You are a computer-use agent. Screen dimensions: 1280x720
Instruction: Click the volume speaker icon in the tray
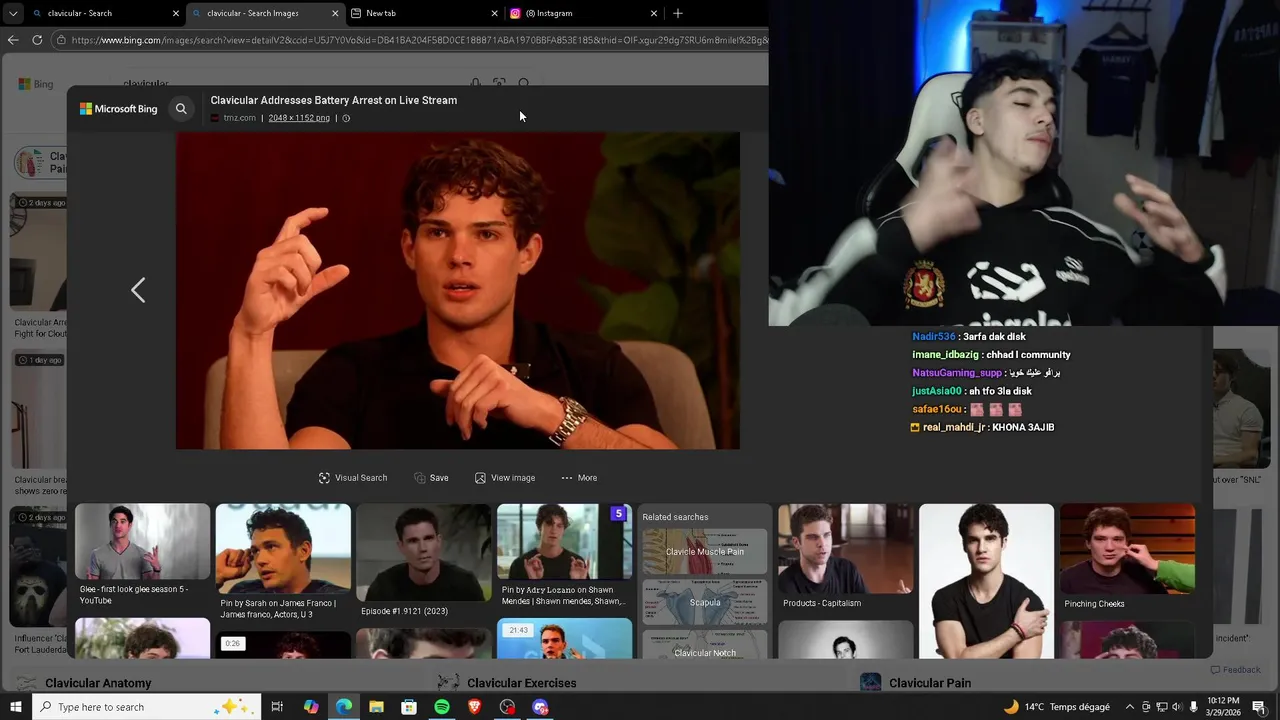1177,707
